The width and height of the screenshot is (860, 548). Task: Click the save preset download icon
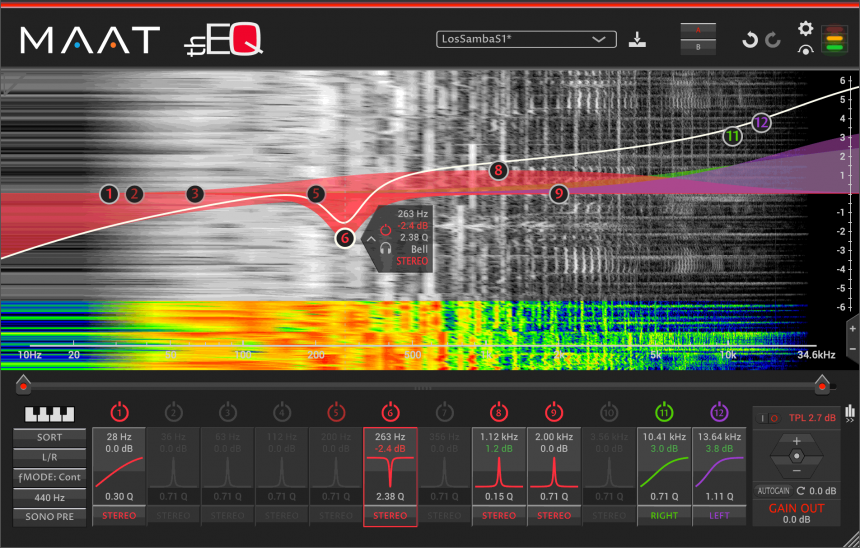point(639,40)
